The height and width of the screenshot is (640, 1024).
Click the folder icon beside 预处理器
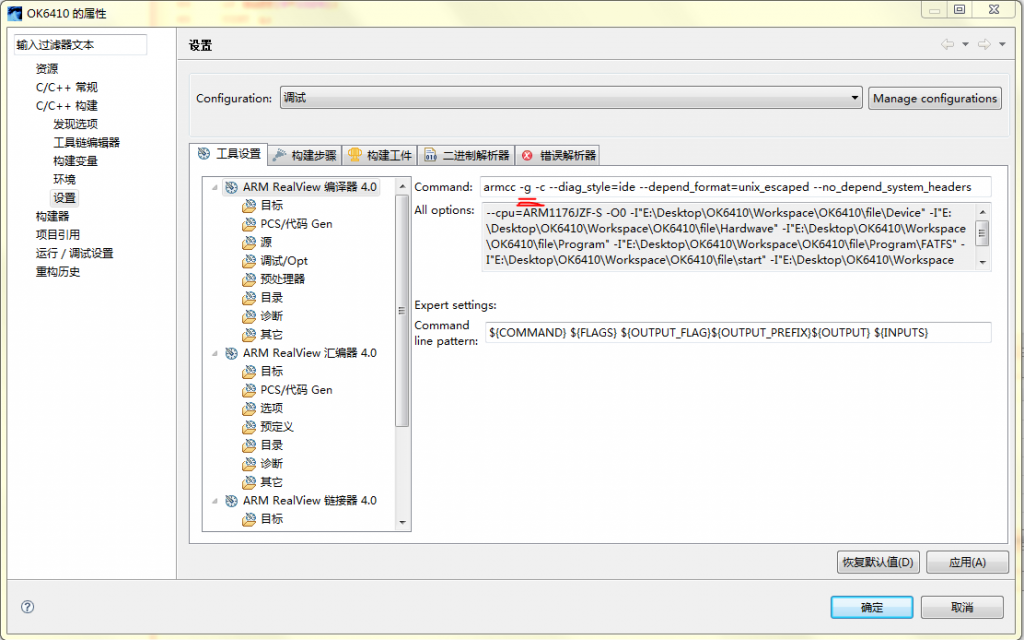(x=249, y=280)
